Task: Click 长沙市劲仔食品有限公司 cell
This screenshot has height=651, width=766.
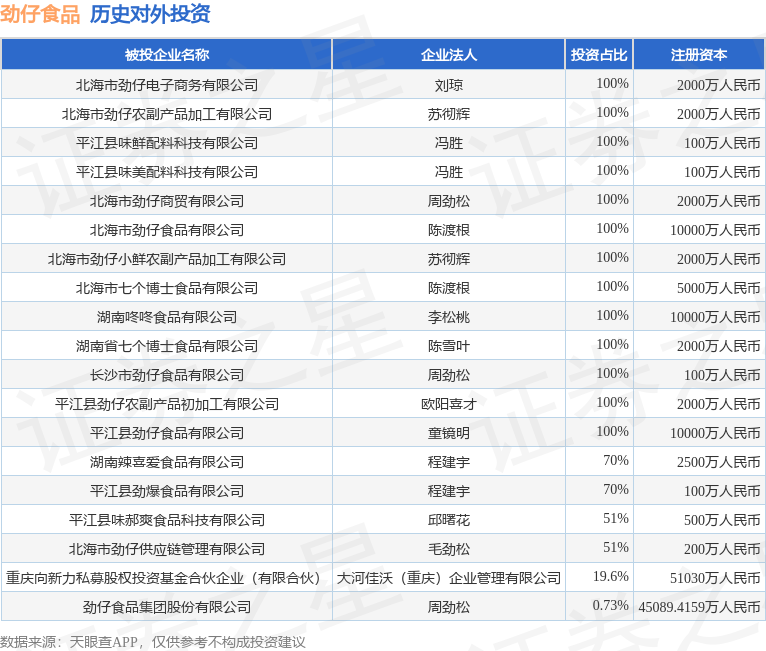Action: tap(167, 375)
